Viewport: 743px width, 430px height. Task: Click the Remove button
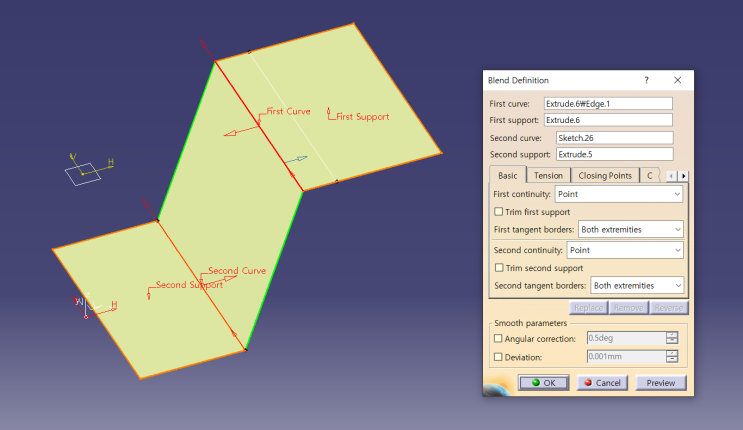point(628,308)
